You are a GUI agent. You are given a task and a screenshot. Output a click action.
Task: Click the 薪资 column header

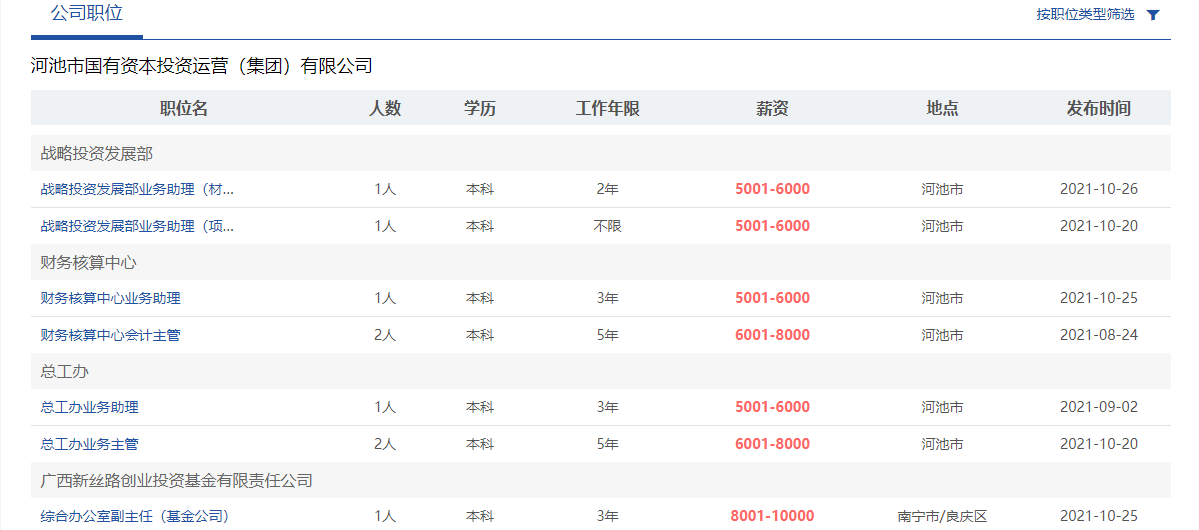click(x=772, y=109)
